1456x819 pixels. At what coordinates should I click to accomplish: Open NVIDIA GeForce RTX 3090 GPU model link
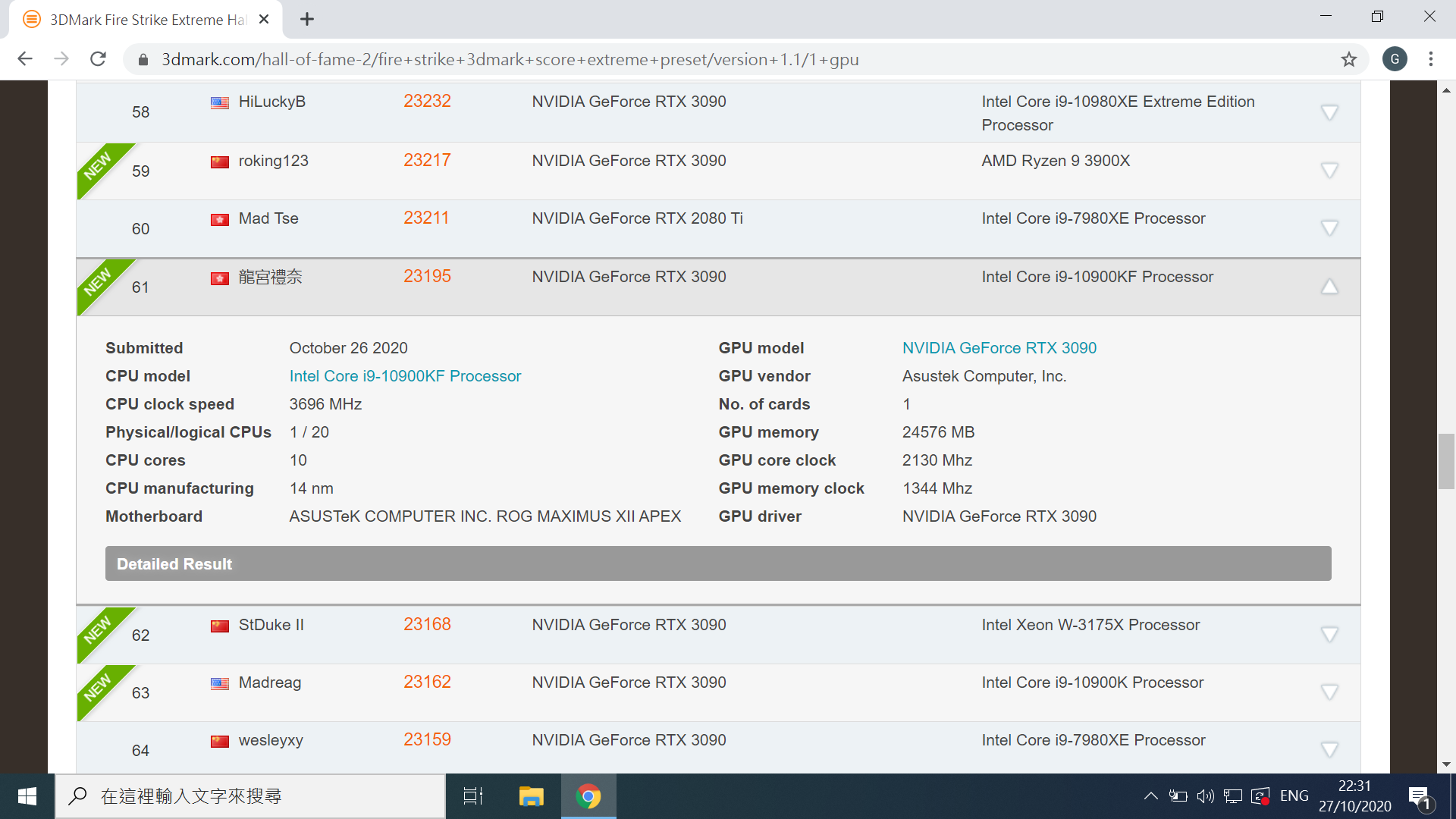tap(999, 348)
